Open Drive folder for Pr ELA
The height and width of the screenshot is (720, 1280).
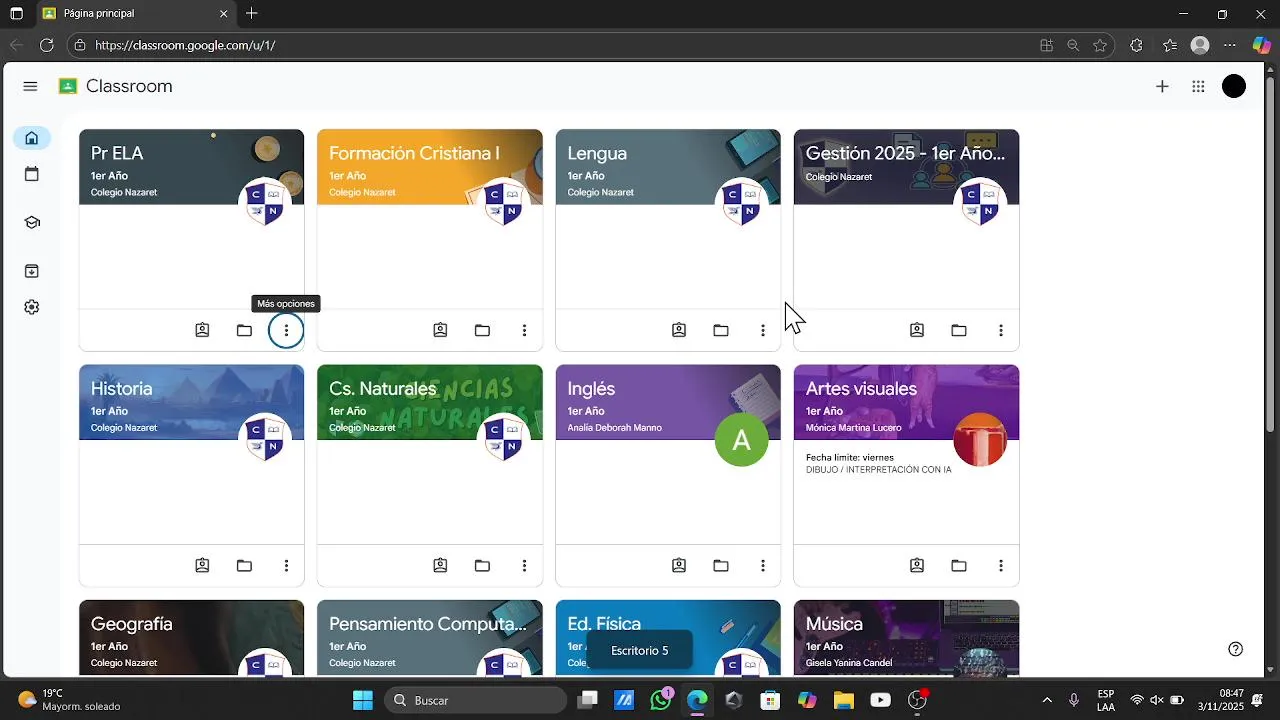point(244,330)
